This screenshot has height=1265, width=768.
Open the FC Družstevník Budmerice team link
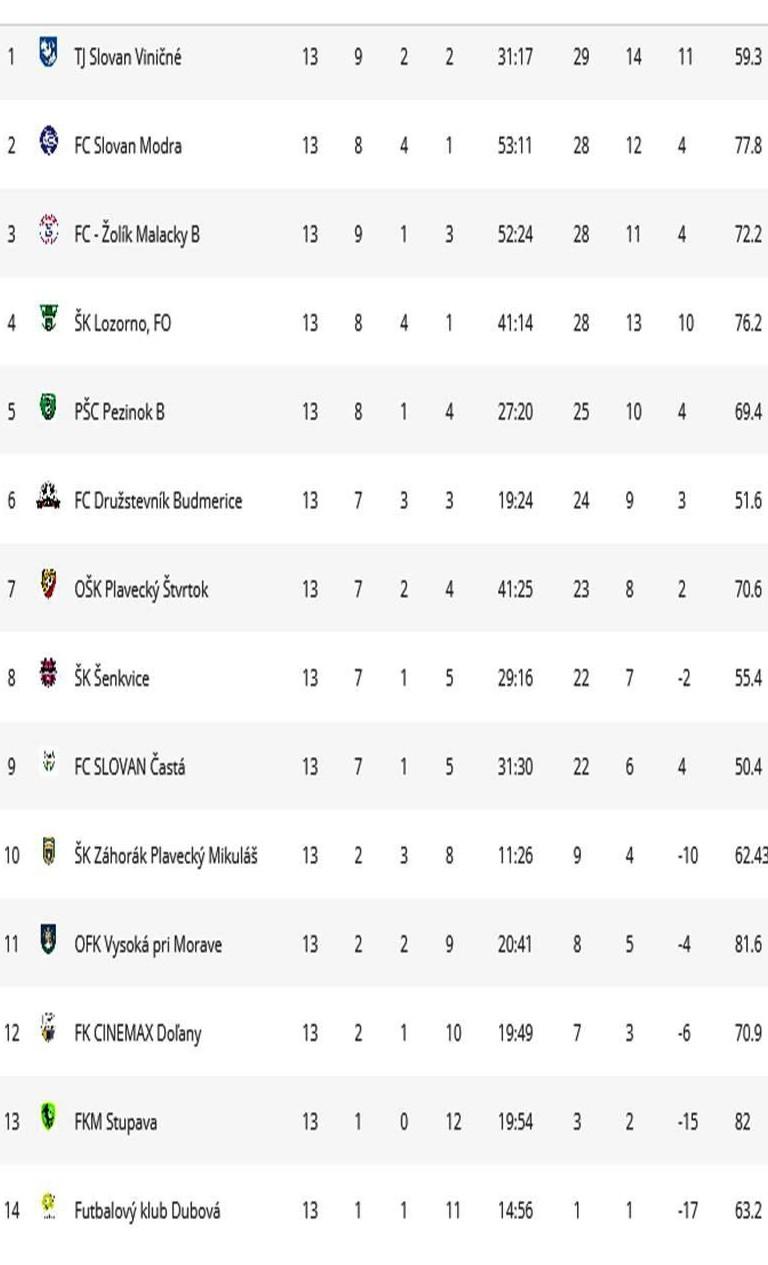pos(158,501)
